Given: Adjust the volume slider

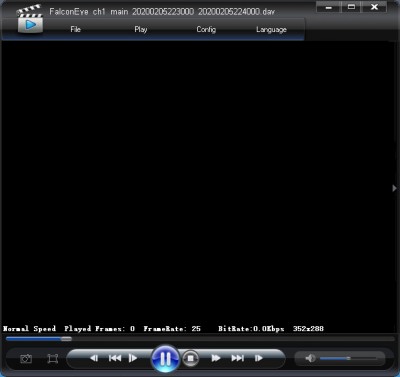Looking at the screenshot, I should (x=348, y=358).
